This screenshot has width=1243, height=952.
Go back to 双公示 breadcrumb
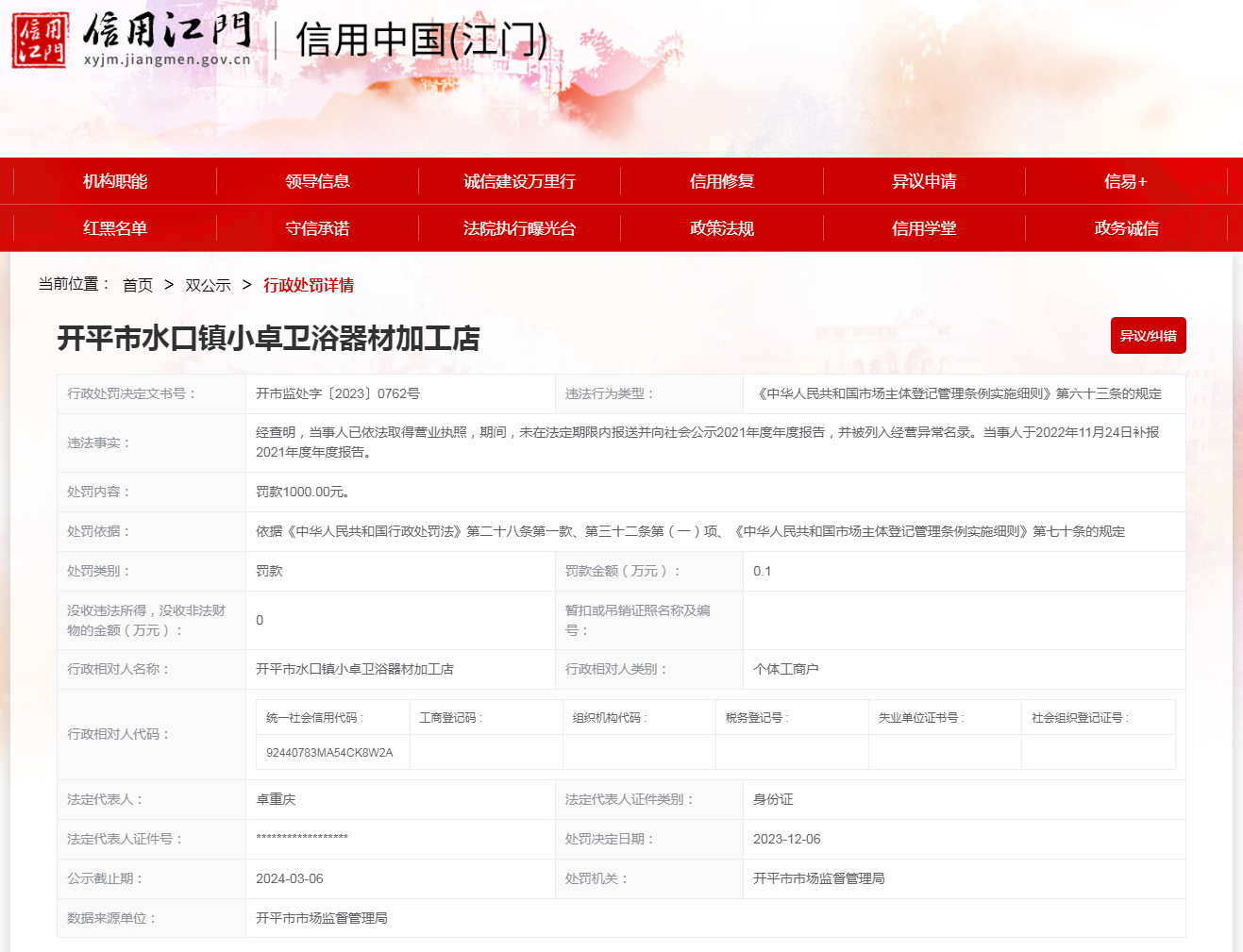208,285
